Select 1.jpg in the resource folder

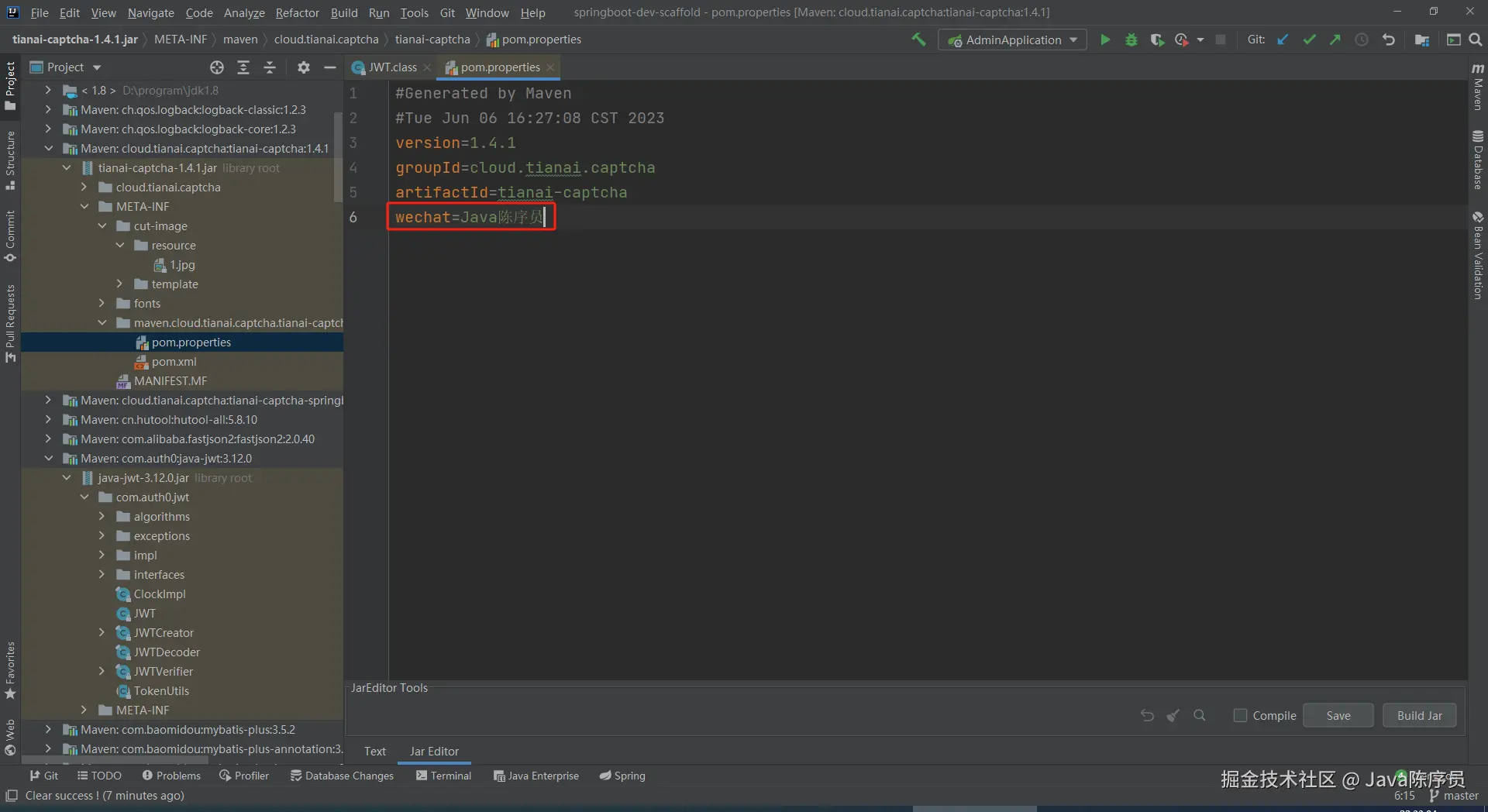(182, 265)
